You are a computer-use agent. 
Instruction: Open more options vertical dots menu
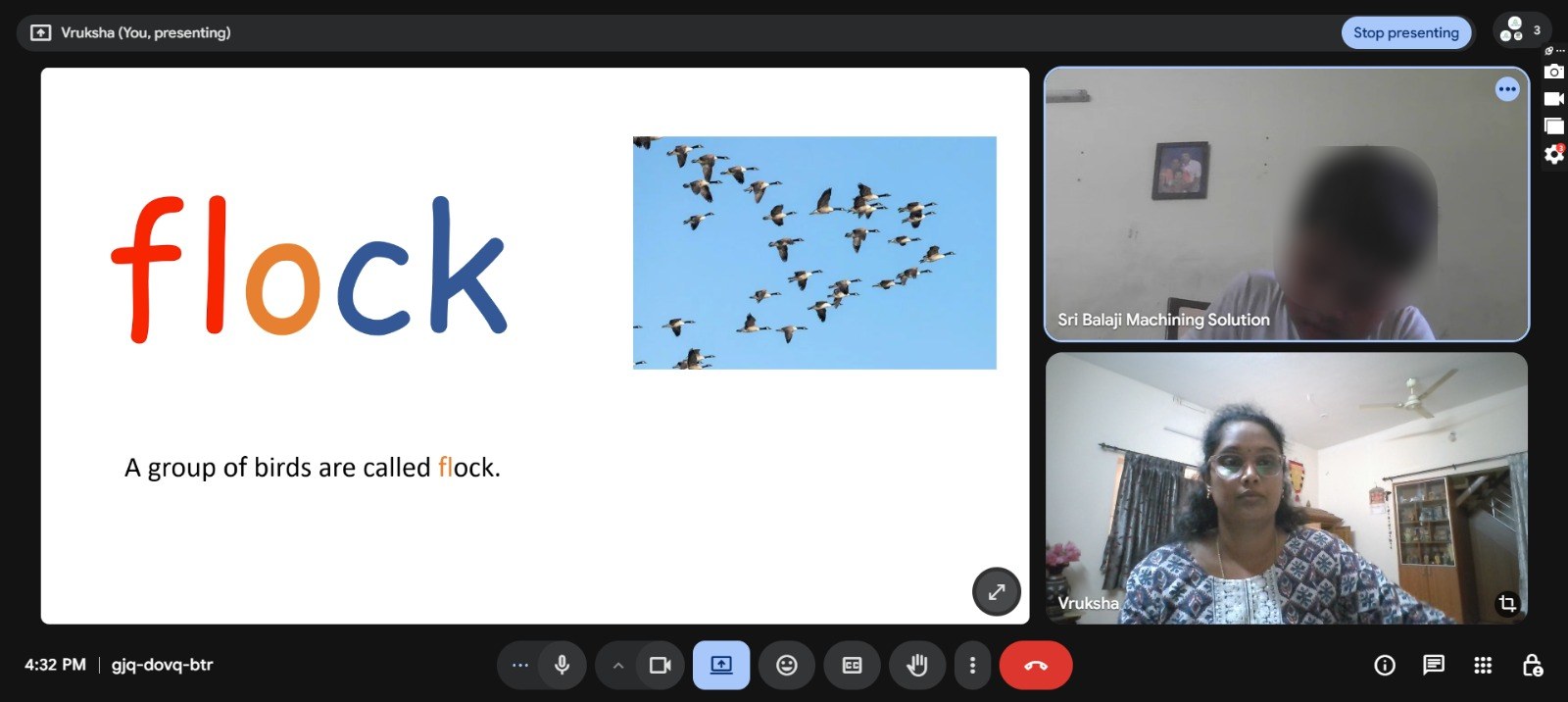coord(972,666)
